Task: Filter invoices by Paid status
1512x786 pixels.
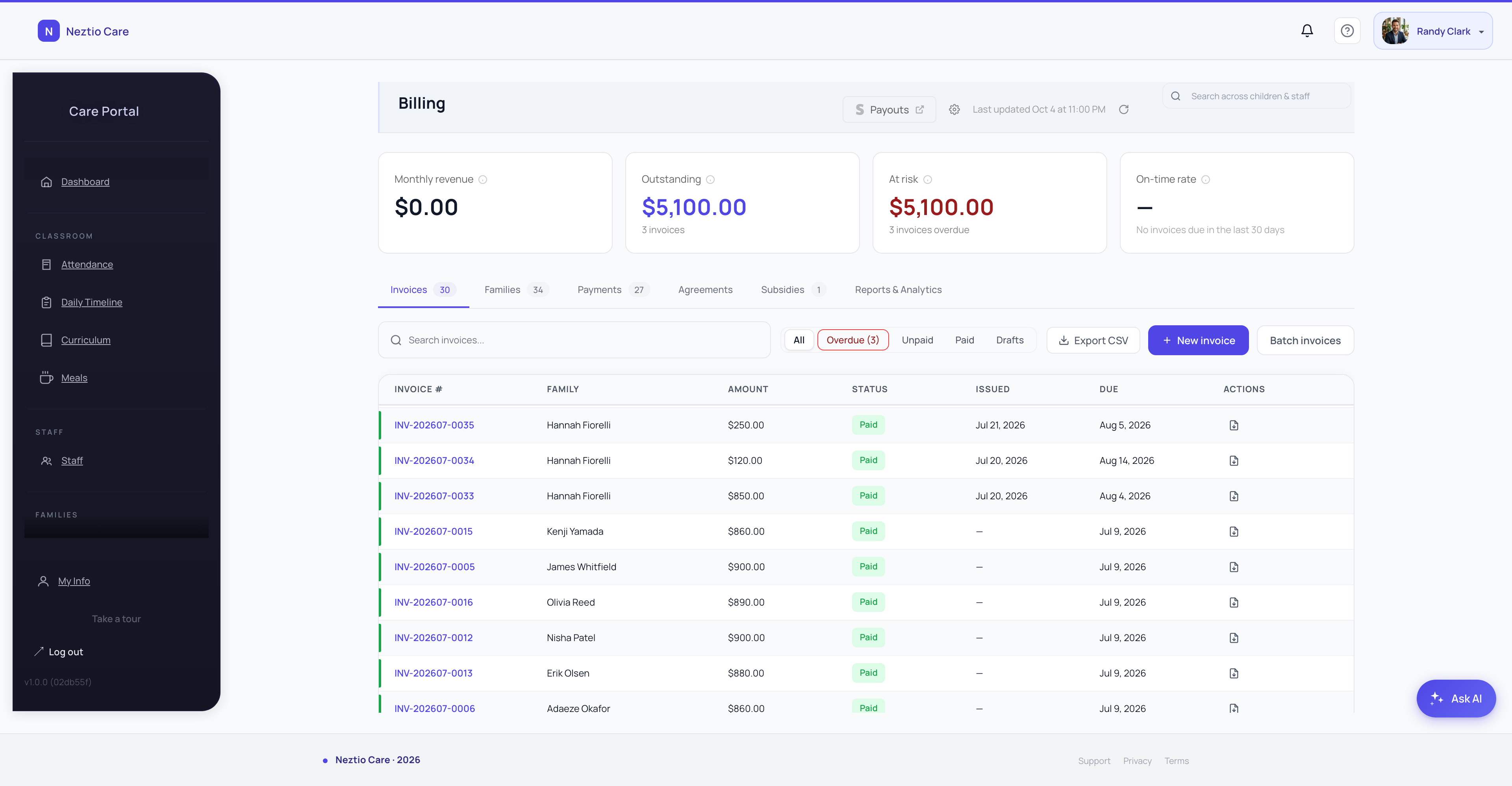Action: click(x=964, y=341)
